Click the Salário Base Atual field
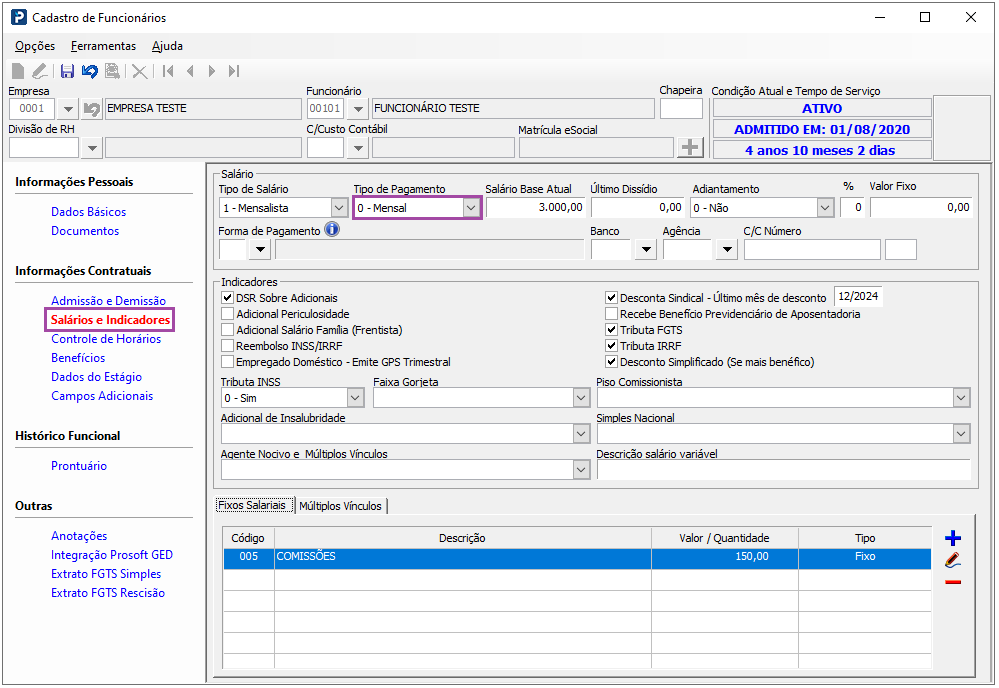 [535, 208]
